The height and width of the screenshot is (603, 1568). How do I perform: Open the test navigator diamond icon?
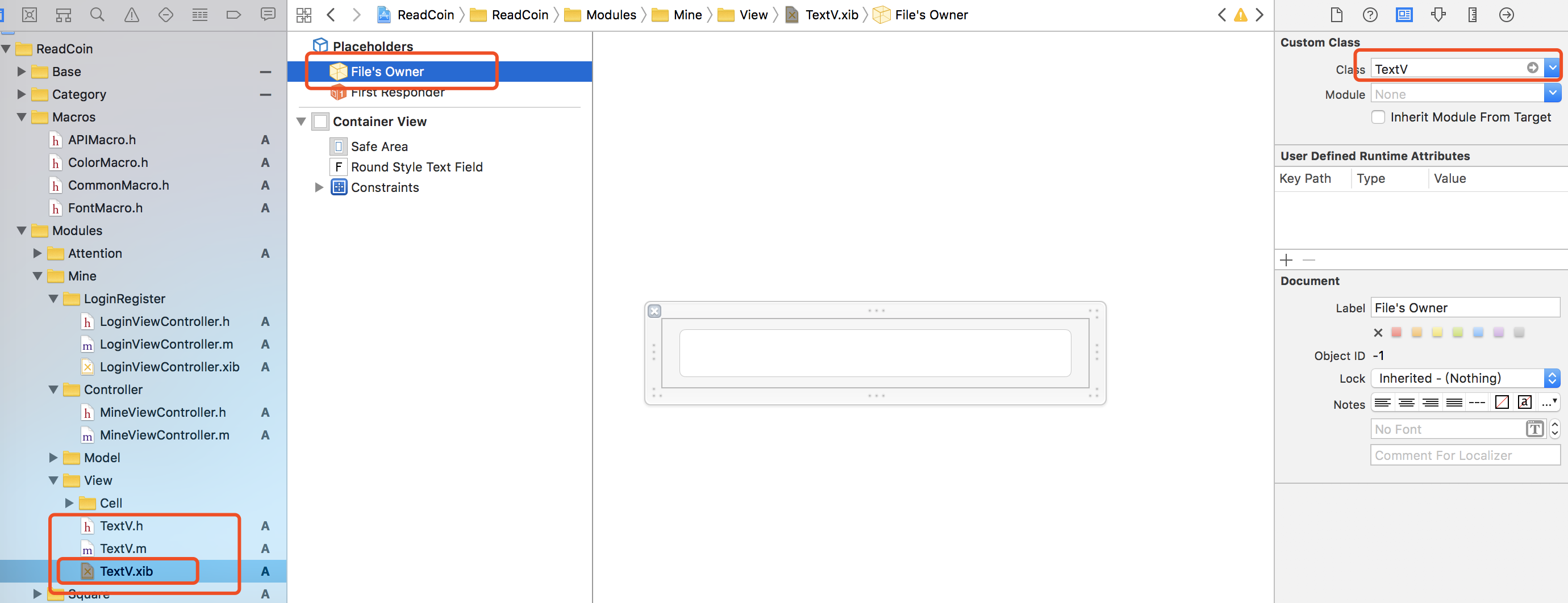click(165, 15)
